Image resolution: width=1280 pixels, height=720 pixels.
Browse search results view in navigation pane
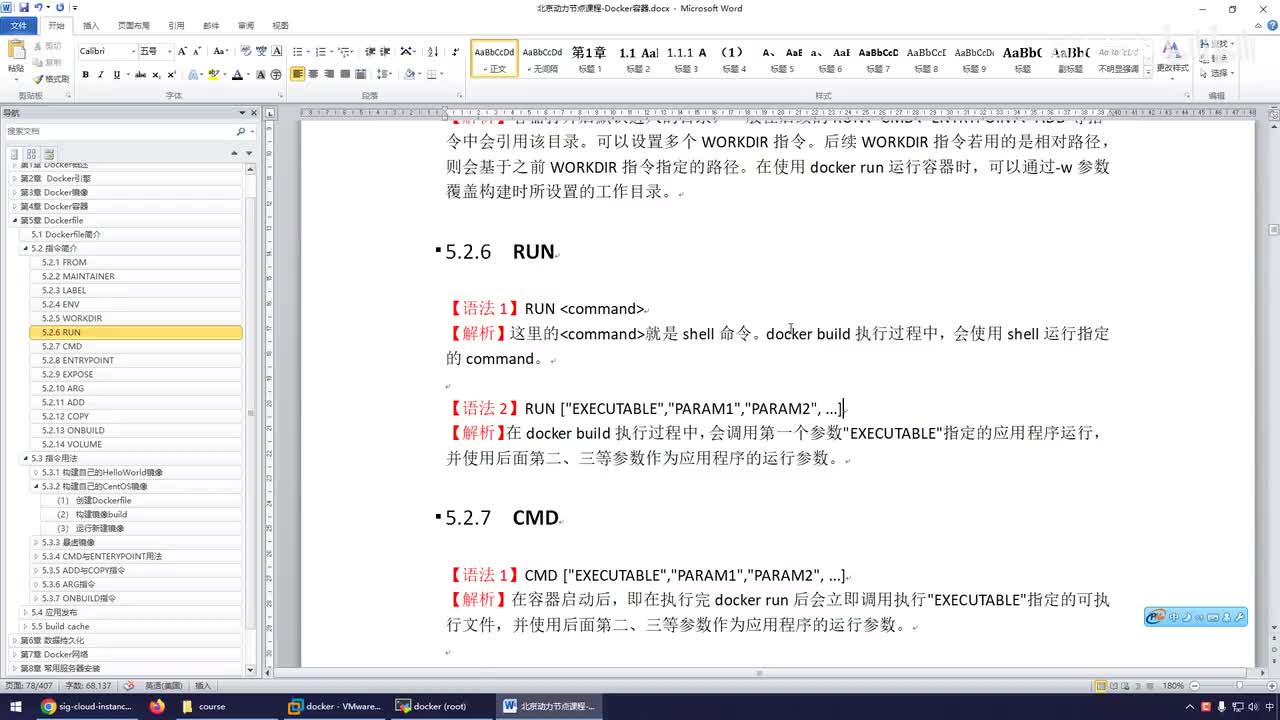[x=49, y=153]
